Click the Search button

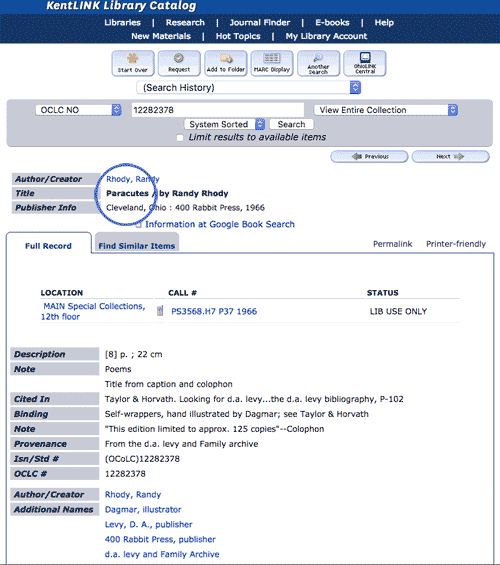pyautogui.click(x=291, y=124)
